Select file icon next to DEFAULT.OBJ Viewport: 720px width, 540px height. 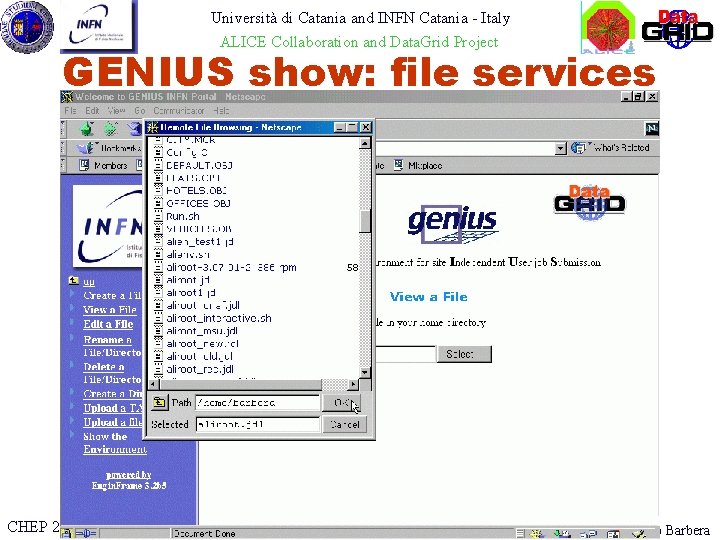[x=158, y=165]
